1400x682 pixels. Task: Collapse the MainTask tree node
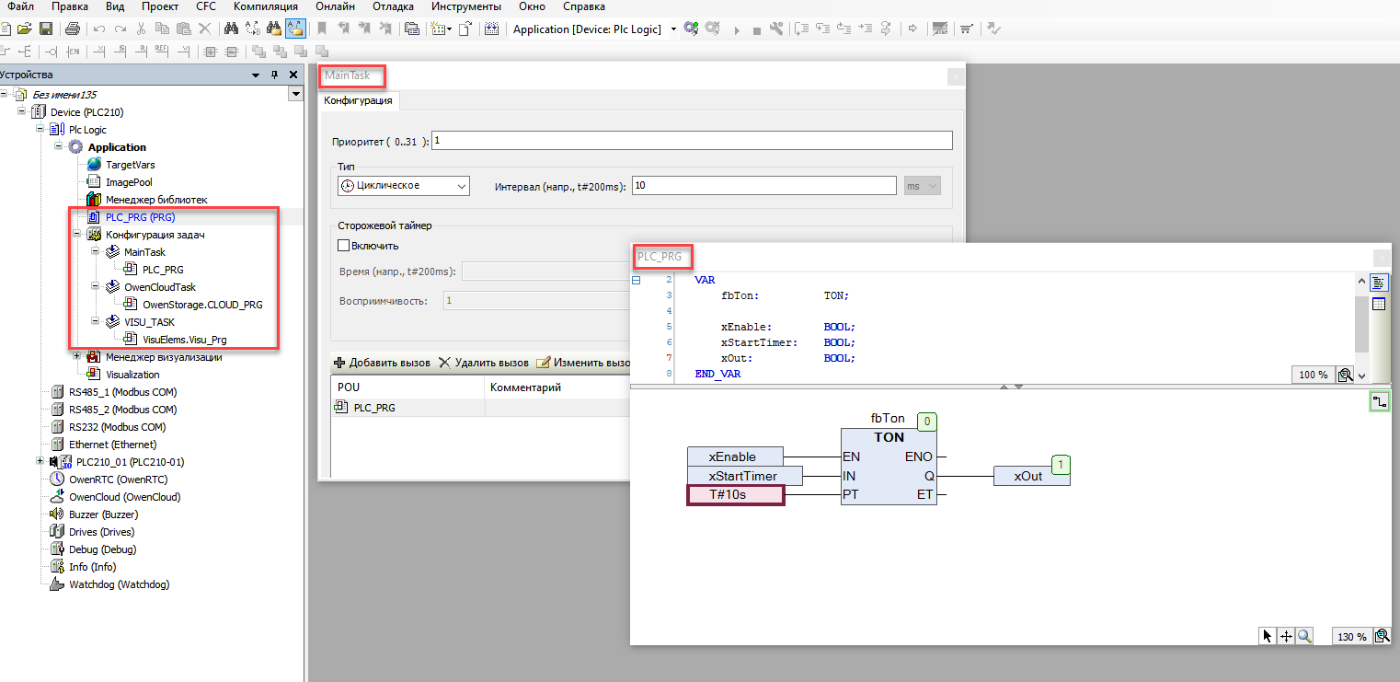pos(95,252)
